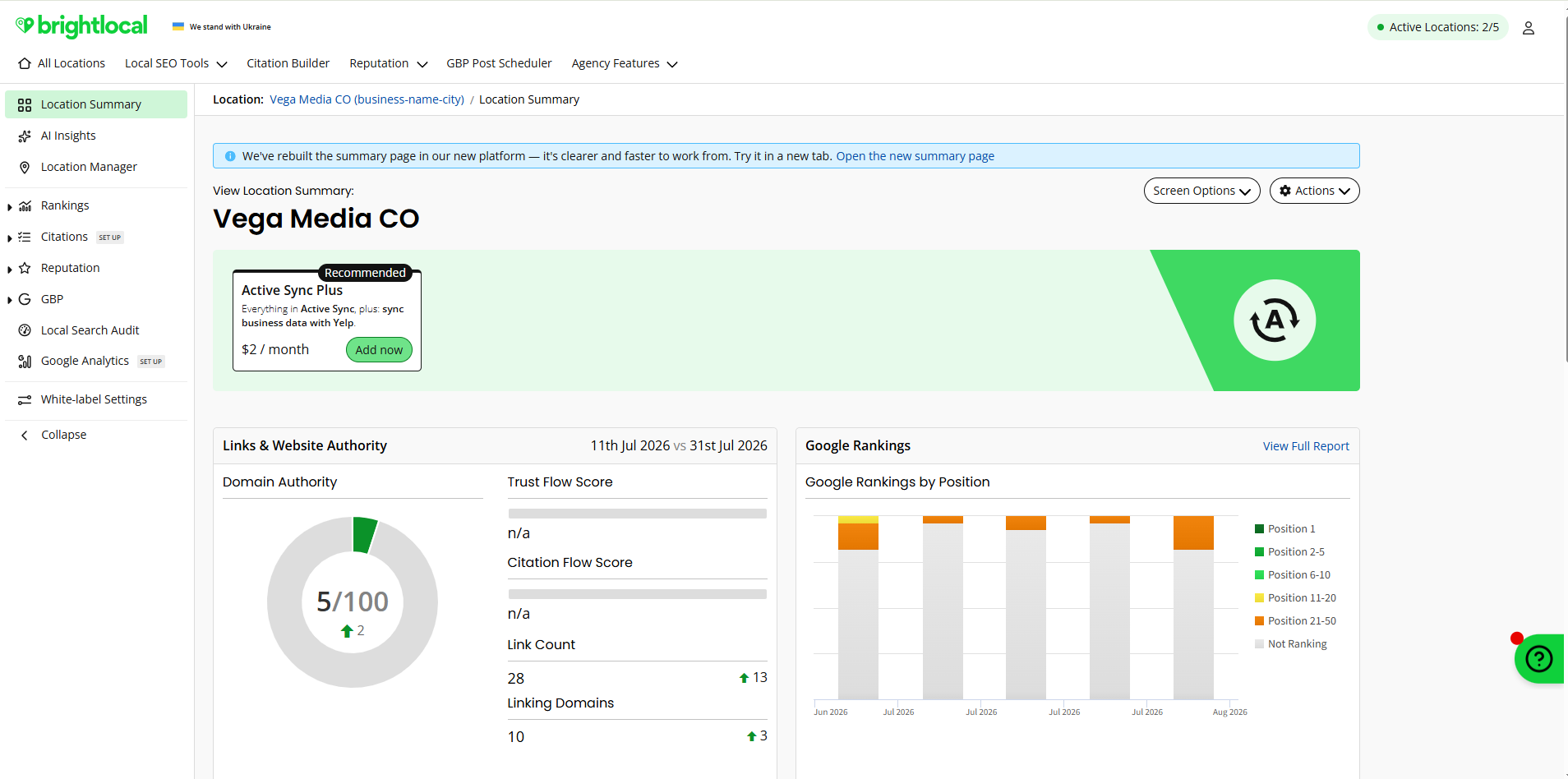Click the Google Analytics bars icon
1568x779 pixels.
coord(25,362)
